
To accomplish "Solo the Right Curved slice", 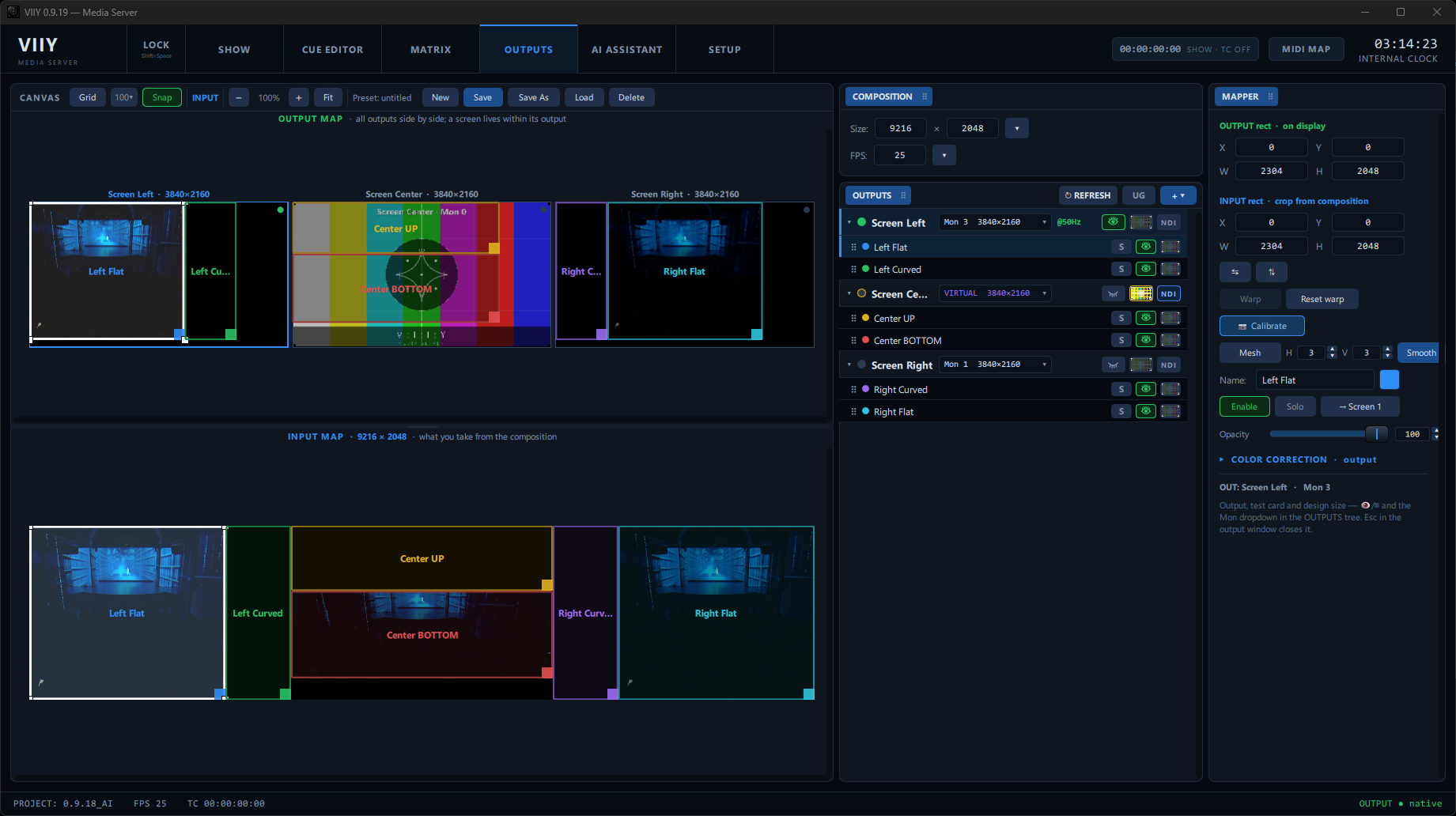I will click(x=1121, y=389).
